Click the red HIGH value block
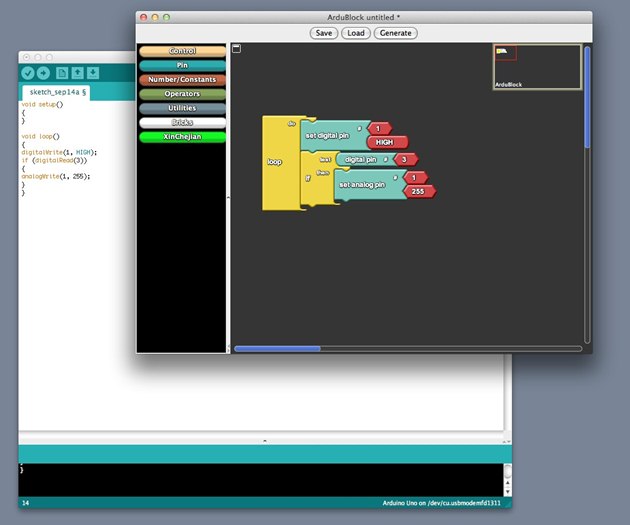This screenshot has width=630, height=525. click(388, 142)
